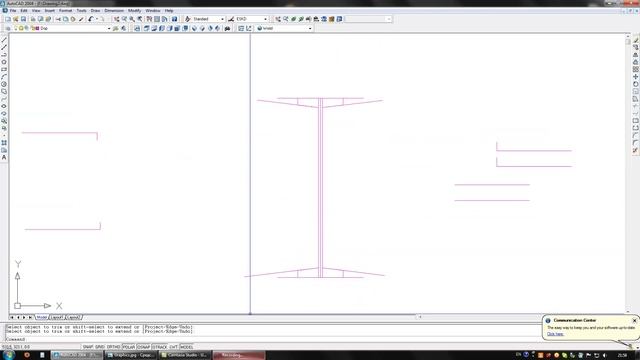Expand the Undo history dropdown arrow
The width and height of the screenshot is (640, 360).
97,19
